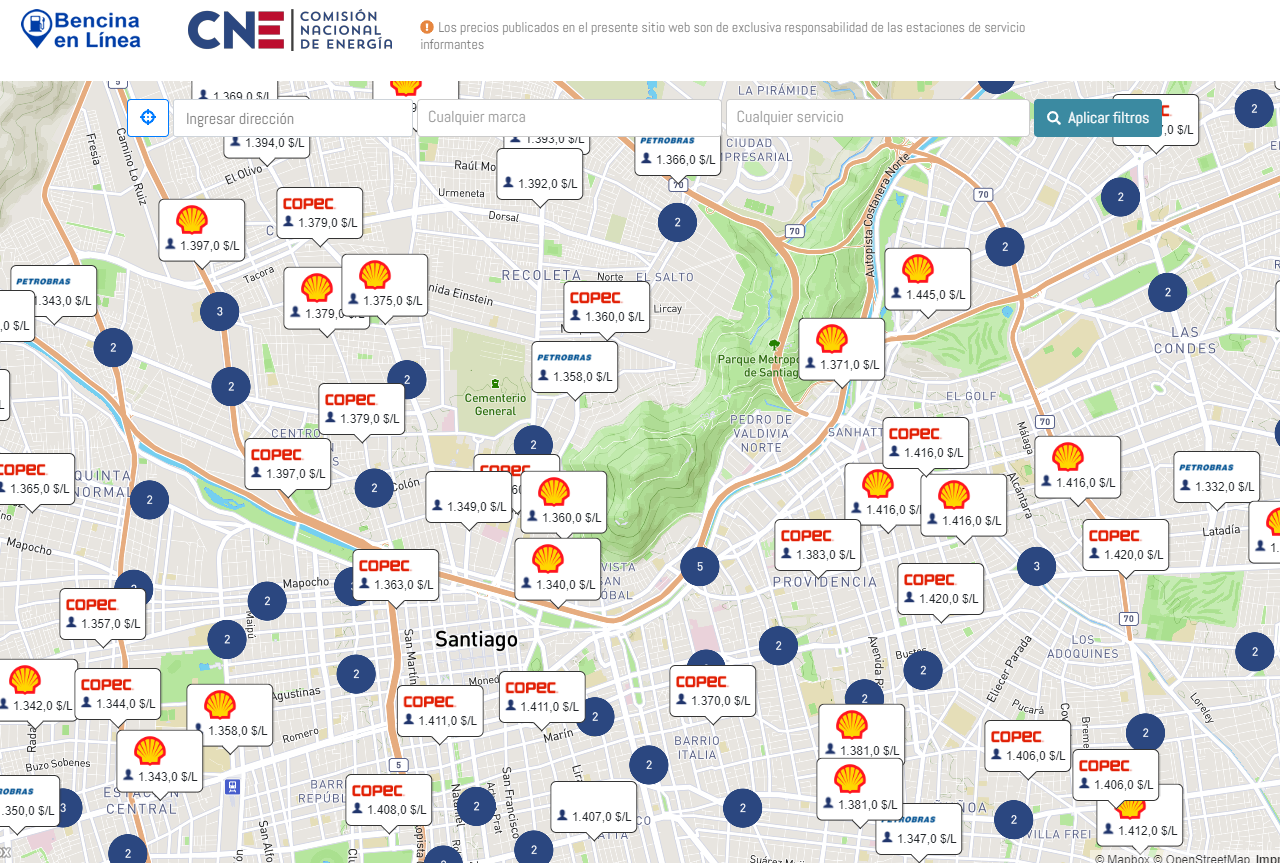The height and width of the screenshot is (863, 1280).
Task: Click the Cementerio General map label
Action: 495,404
